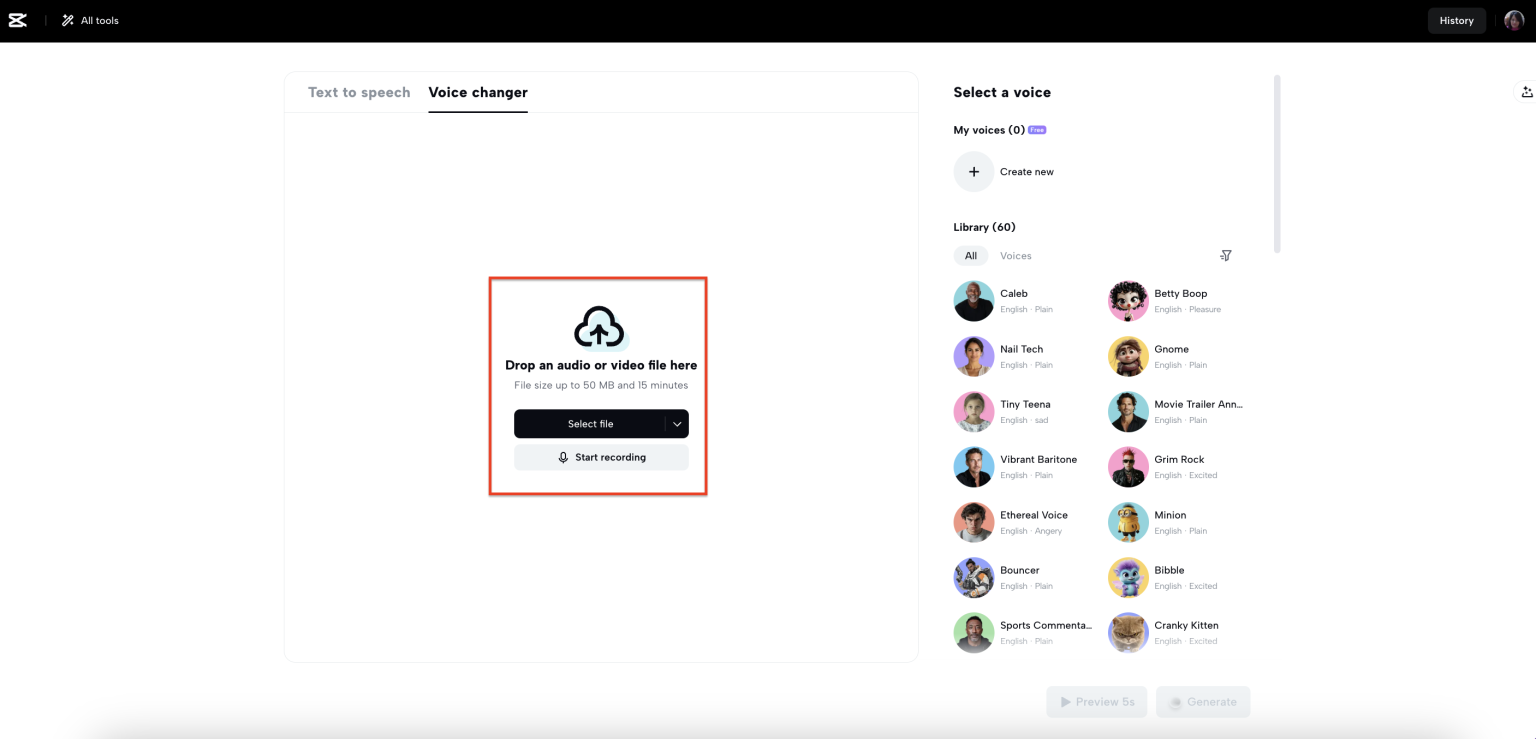Click the user profile avatar
Image resolution: width=1536 pixels, height=739 pixels.
(x=1514, y=20)
